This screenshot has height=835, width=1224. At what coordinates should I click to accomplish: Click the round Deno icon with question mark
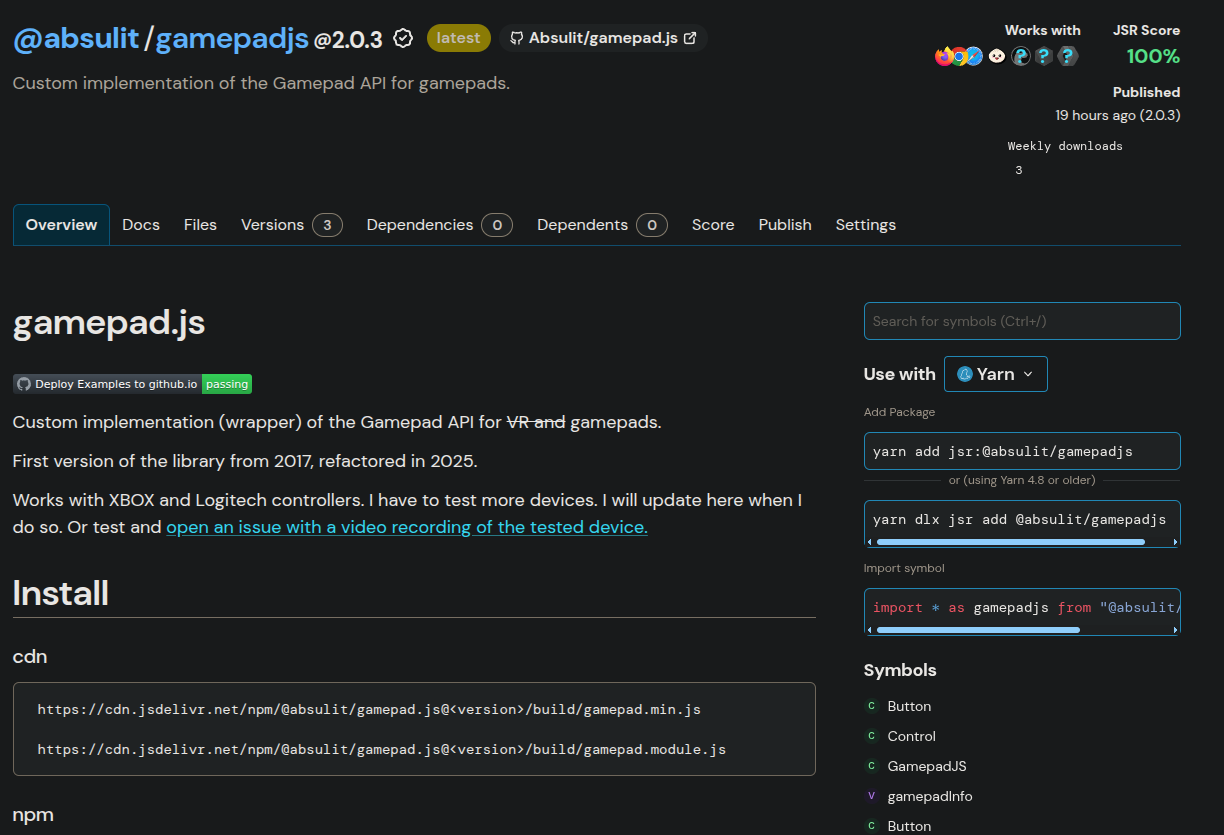coord(1020,56)
